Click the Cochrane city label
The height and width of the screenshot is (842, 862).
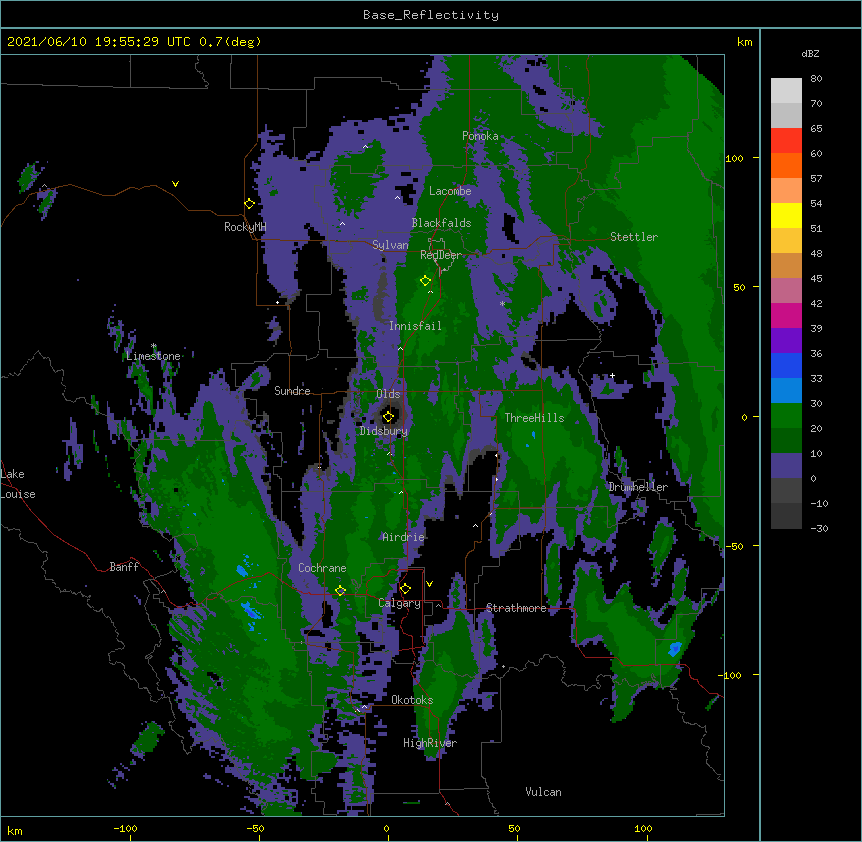322,568
